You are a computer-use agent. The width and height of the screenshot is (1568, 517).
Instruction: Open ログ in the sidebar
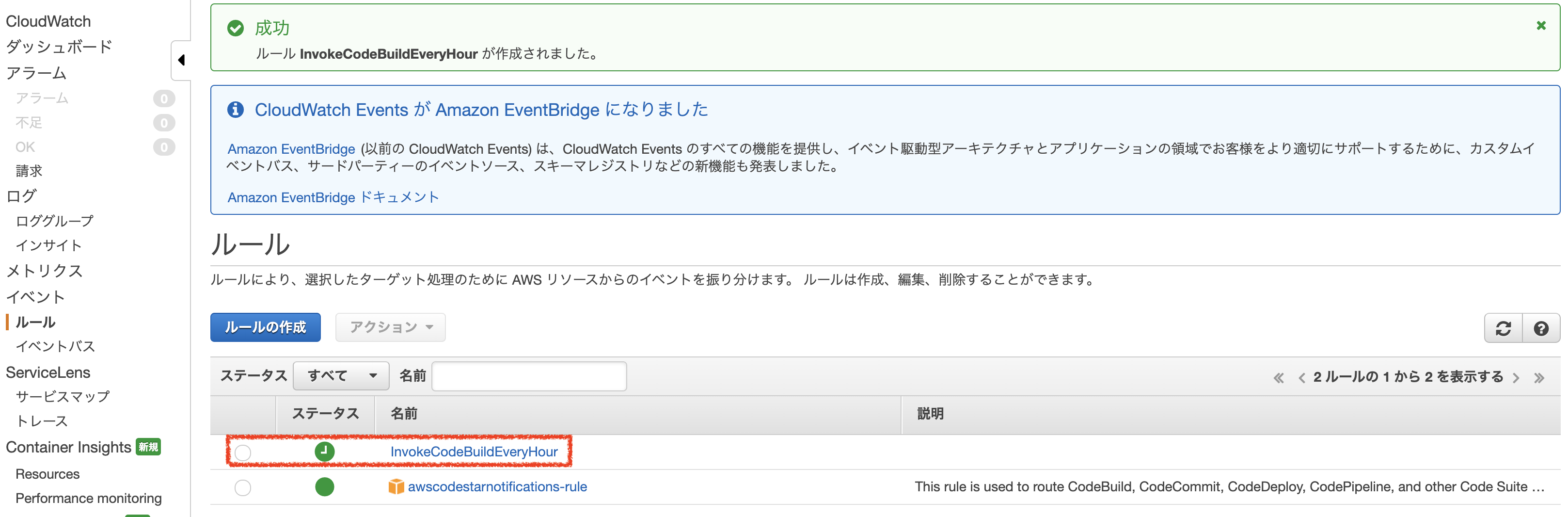[x=21, y=196]
